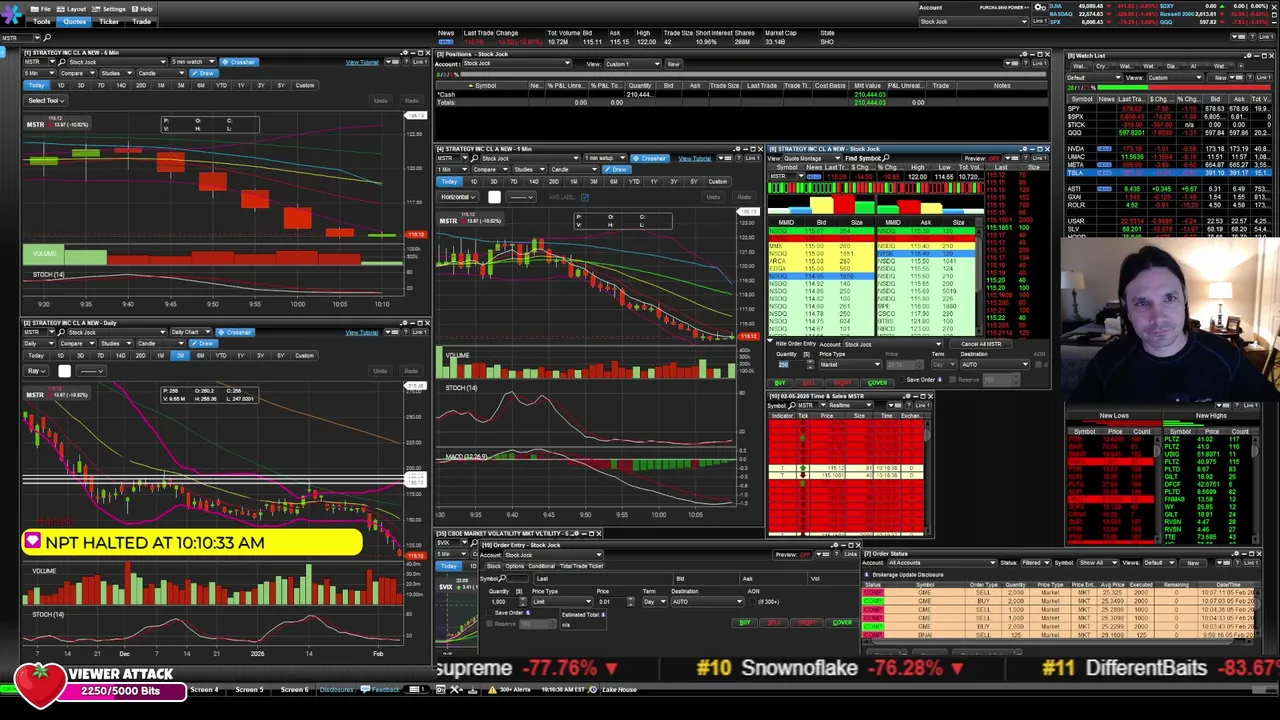Image resolution: width=1280 pixels, height=720 pixels.
Task: Expand Studies dropdown in the 5 Min chart
Action: pyautogui.click(x=117, y=73)
